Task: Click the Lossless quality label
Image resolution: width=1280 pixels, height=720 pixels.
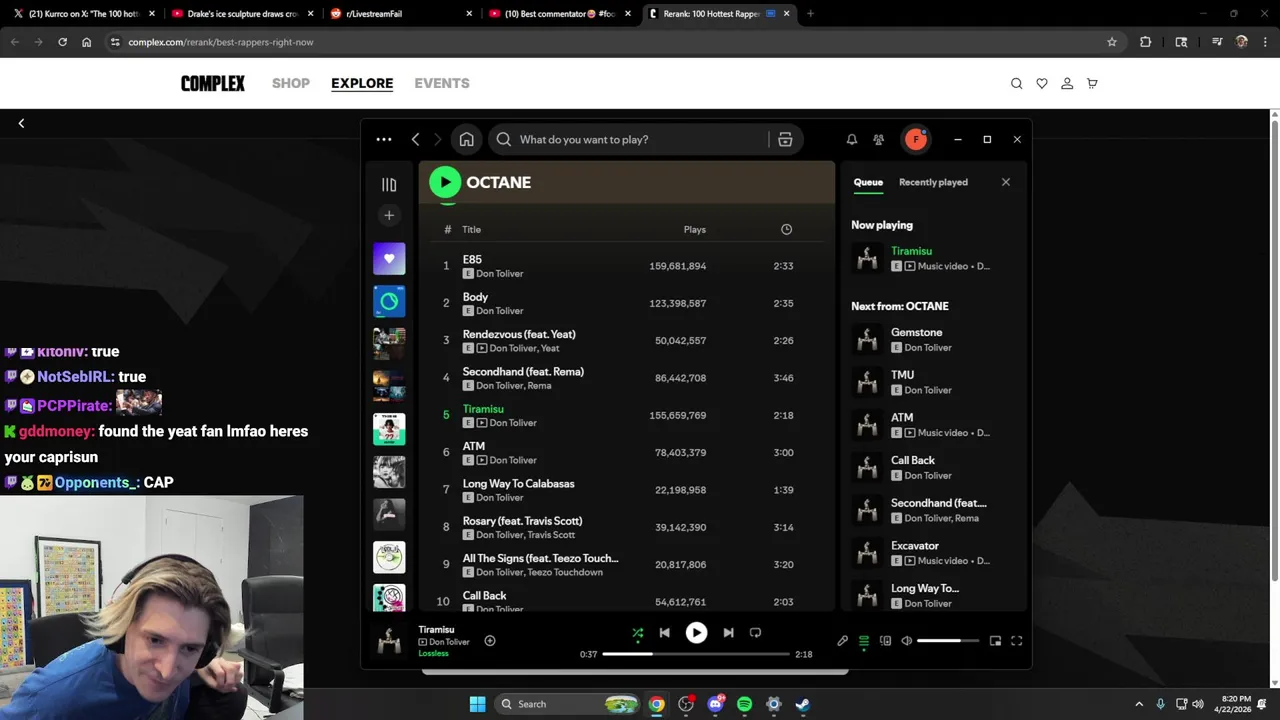Action: pyautogui.click(x=433, y=654)
